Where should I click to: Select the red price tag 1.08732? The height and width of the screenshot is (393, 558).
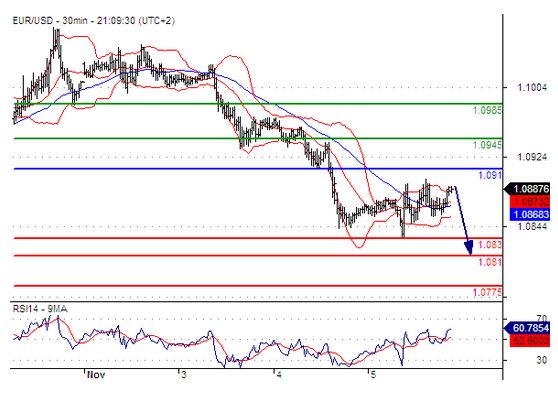coord(530,202)
